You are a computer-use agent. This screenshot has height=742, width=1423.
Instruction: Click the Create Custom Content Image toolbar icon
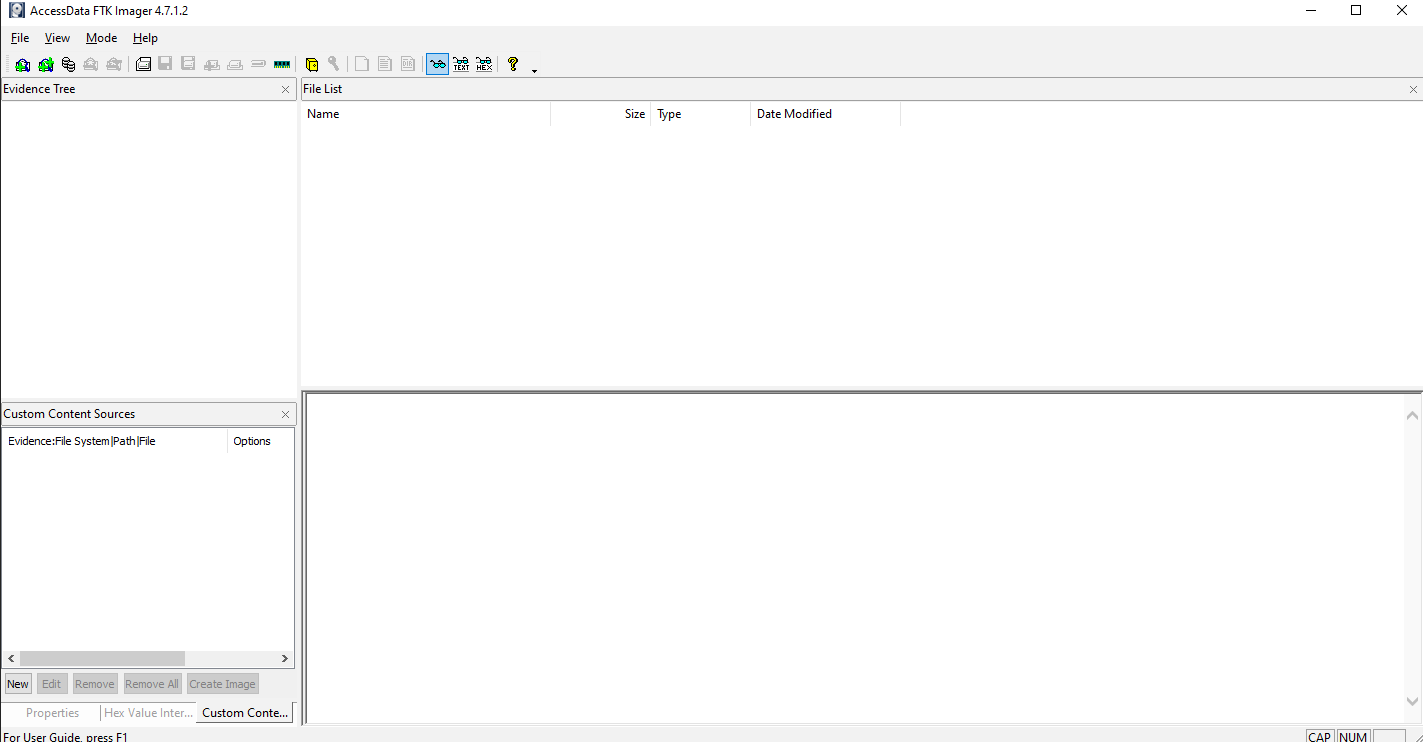(235, 64)
